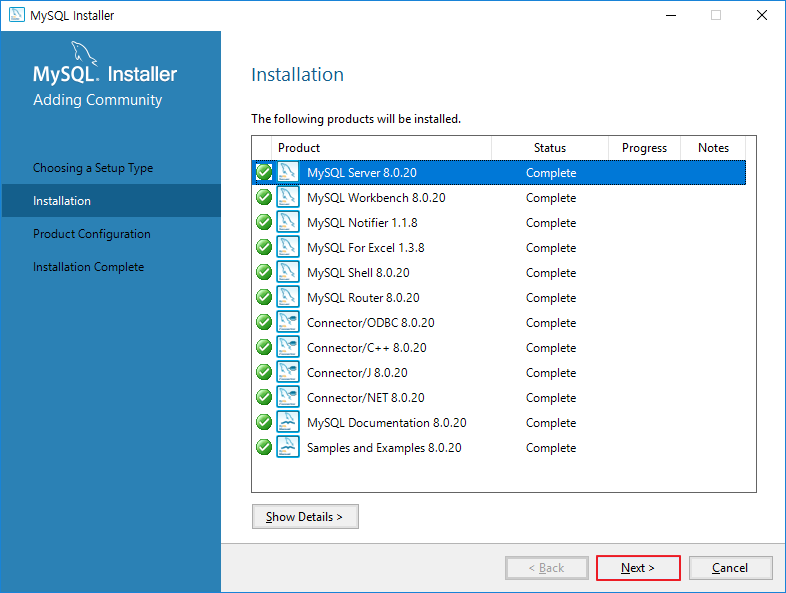Select the MySQL For Excel 1.3.8 row text
The image size is (786, 593).
(365, 248)
